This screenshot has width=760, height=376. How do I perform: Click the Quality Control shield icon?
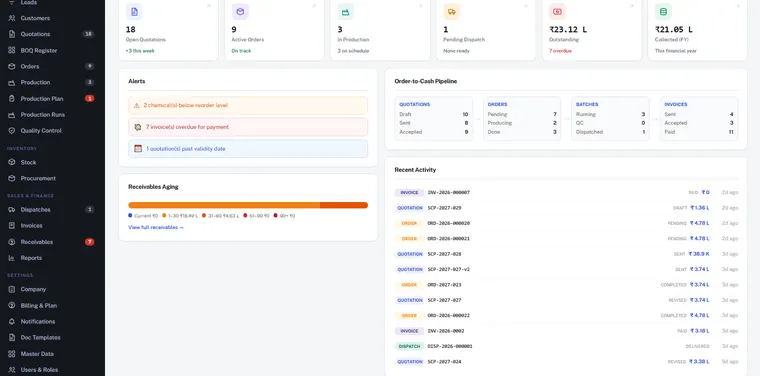(12, 131)
